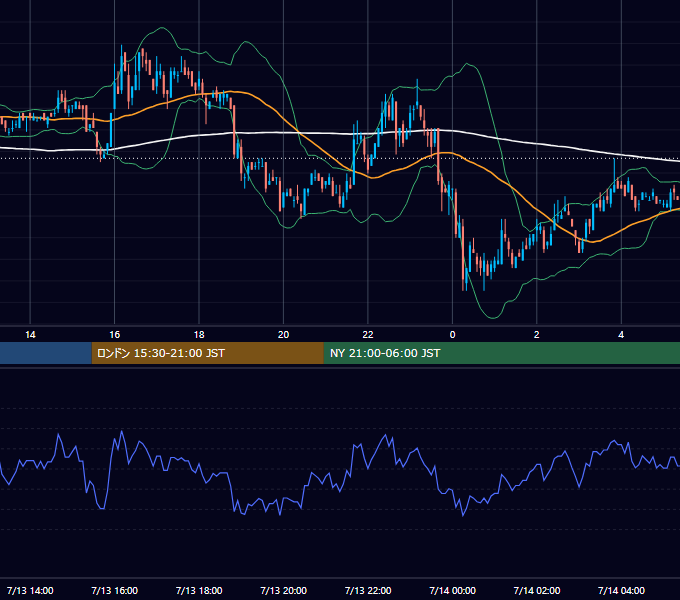This screenshot has width=680, height=600.
Task: Click hour label 4 on price chart axis
Action: (621, 335)
